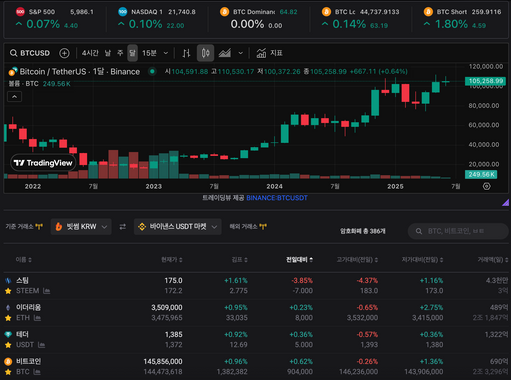Open the 지표 indicators menu
This screenshot has height=380, width=511.
pyautogui.click(x=269, y=53)
